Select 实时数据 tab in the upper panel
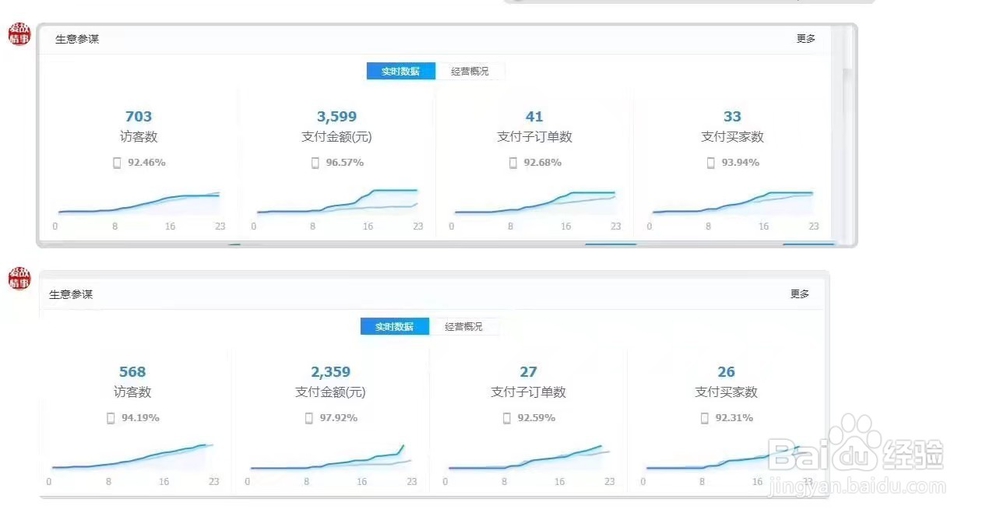The image size is (1000, 520). [x=401, y=71]
